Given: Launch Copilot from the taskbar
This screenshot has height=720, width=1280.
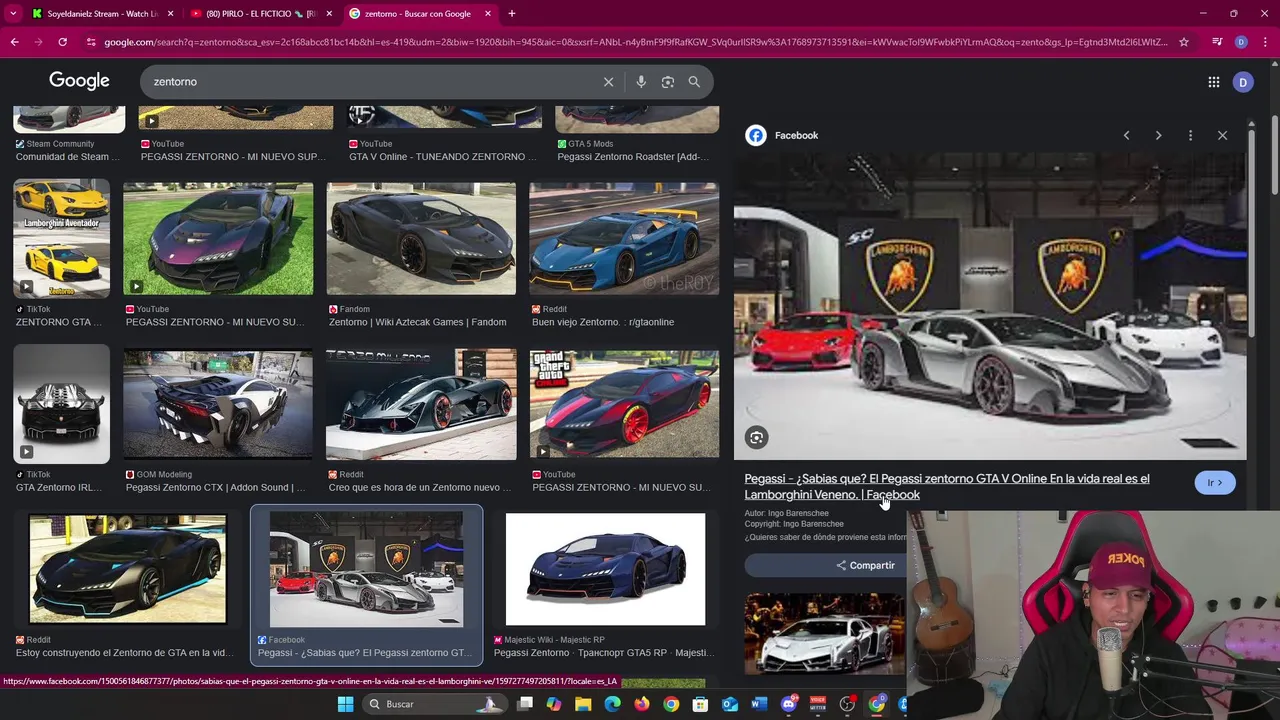Looking at the screenshot, I should point(554,704).
